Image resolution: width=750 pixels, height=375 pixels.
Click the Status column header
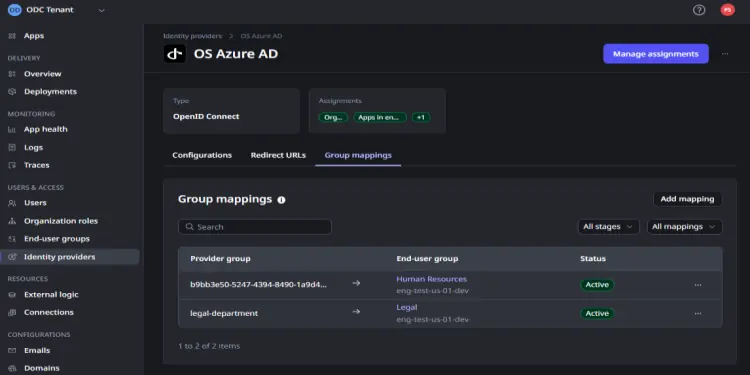(x=593, y=259)
